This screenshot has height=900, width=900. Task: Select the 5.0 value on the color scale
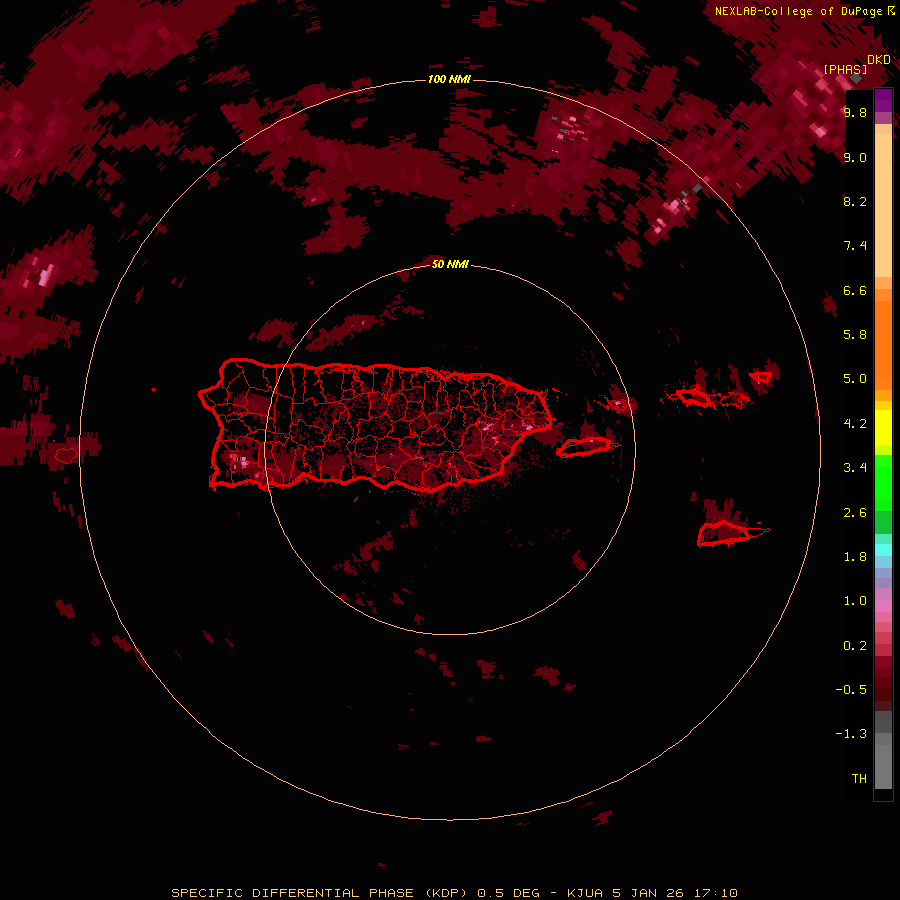(855, 379)
